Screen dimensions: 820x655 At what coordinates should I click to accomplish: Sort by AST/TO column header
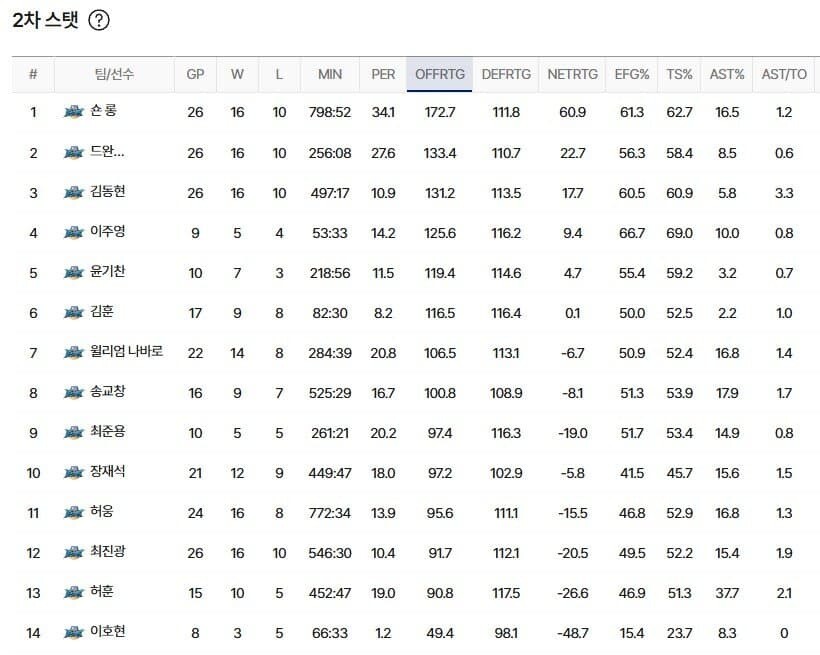[x=784, y=74]
